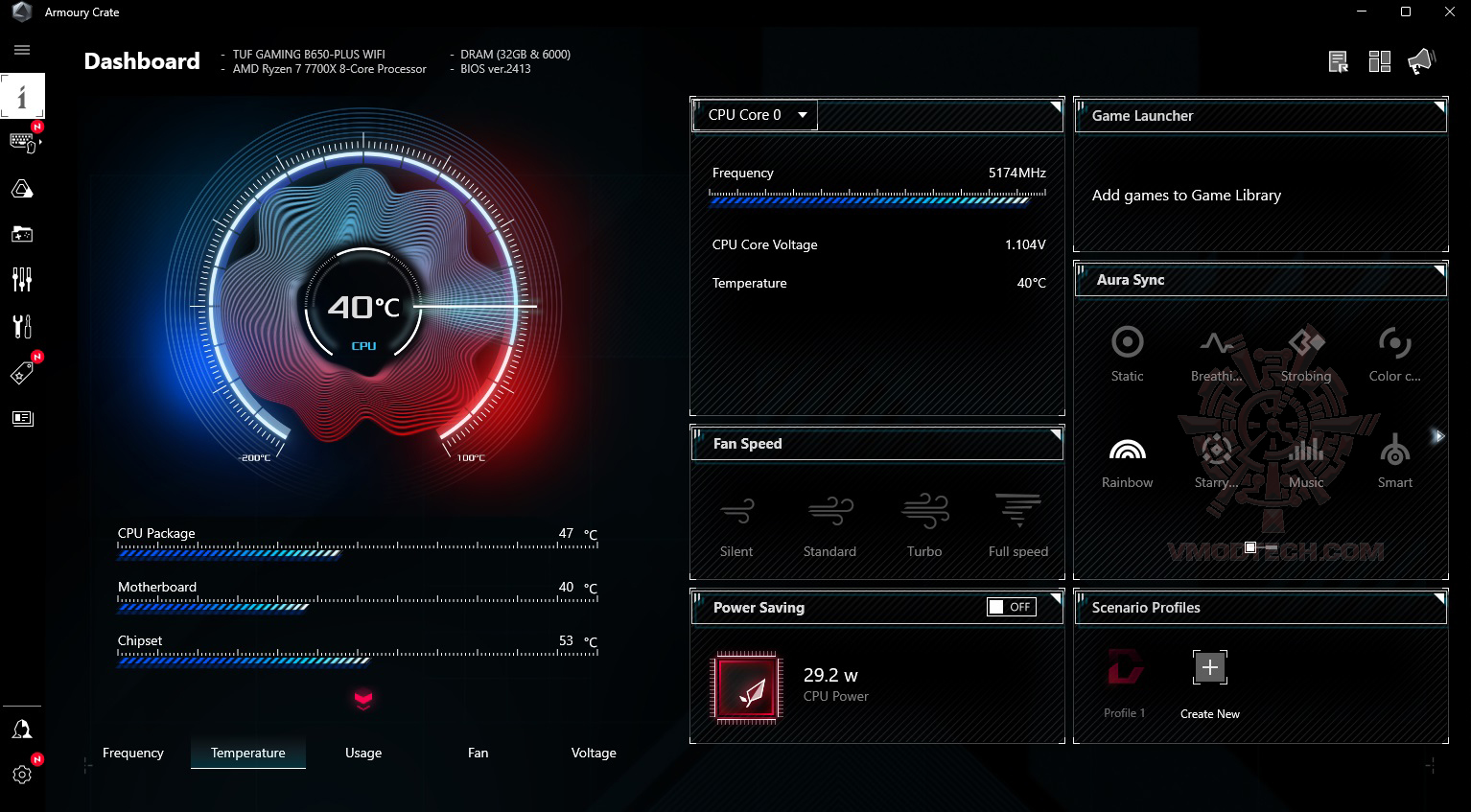Click the Fan Speed panel corner expander
The image size is (1471, 812).
point(1056,434)
